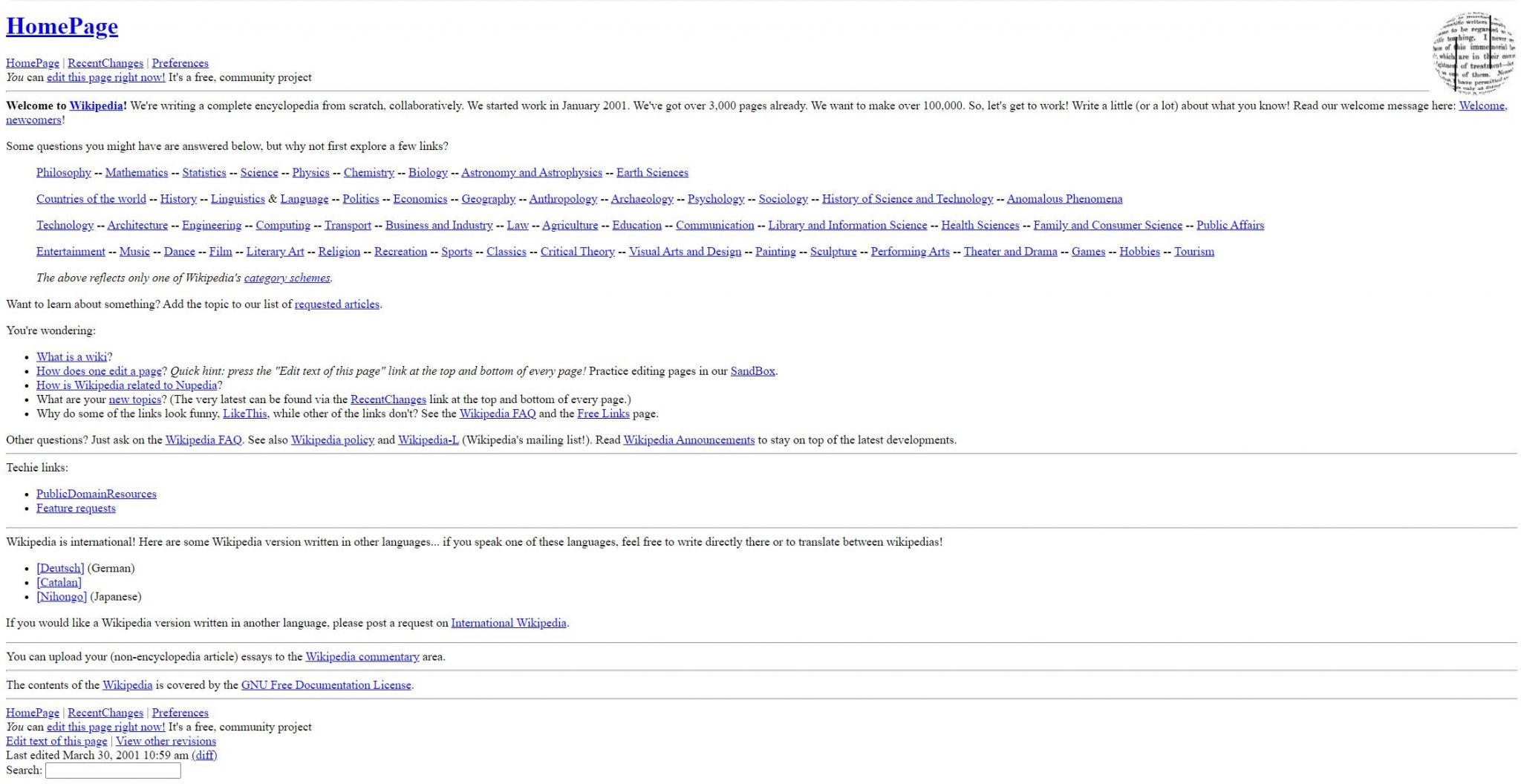Viewport: 1521px width, 784px height.
Task: Go to HomePage in the top navigation
Action: pyautogui.click(x=33, y=63)
